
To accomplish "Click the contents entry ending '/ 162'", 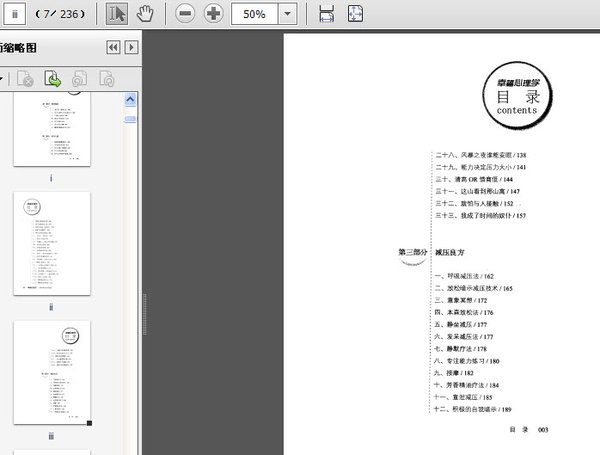I will [464, 276].
